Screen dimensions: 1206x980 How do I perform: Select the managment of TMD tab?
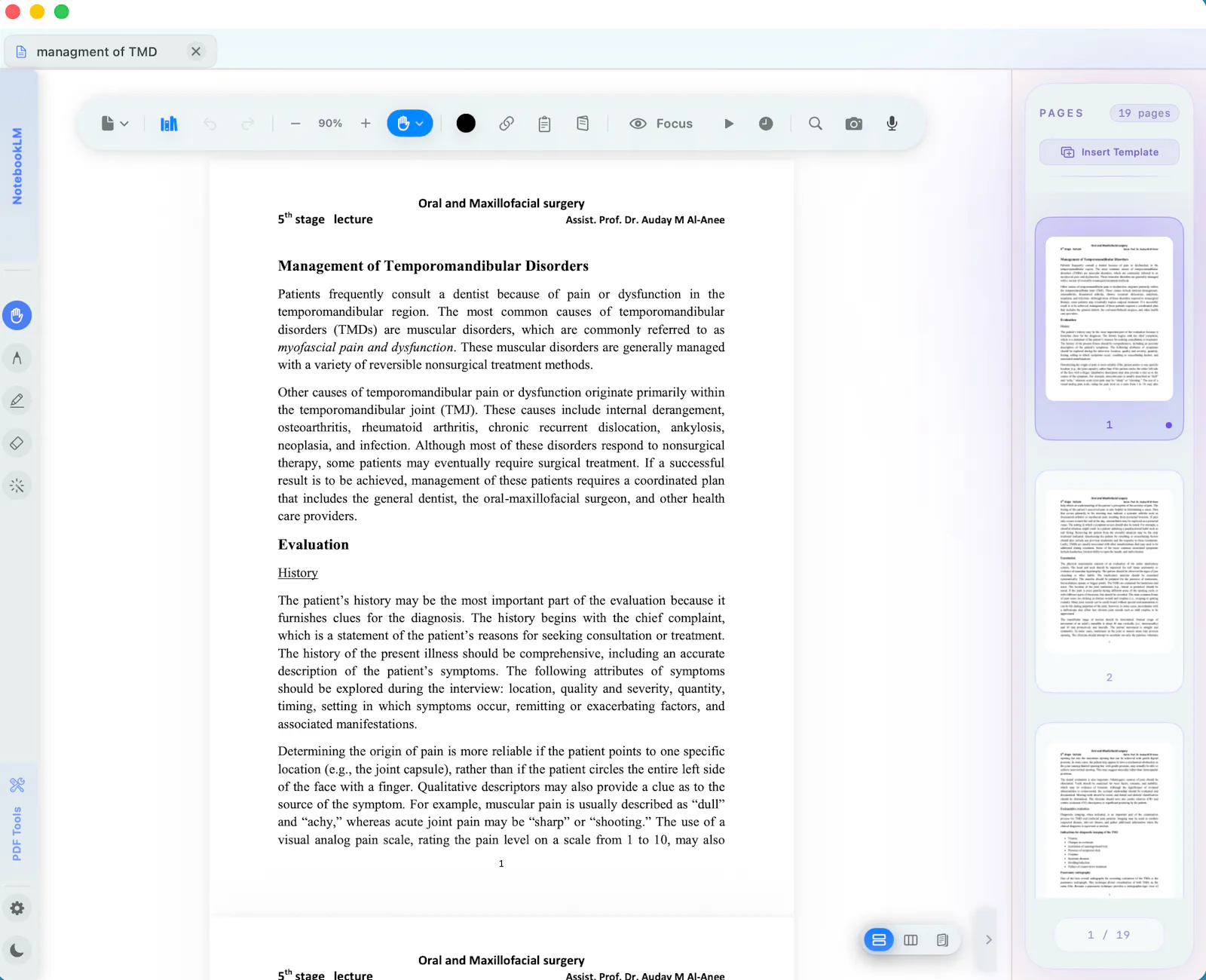[110, 51]
